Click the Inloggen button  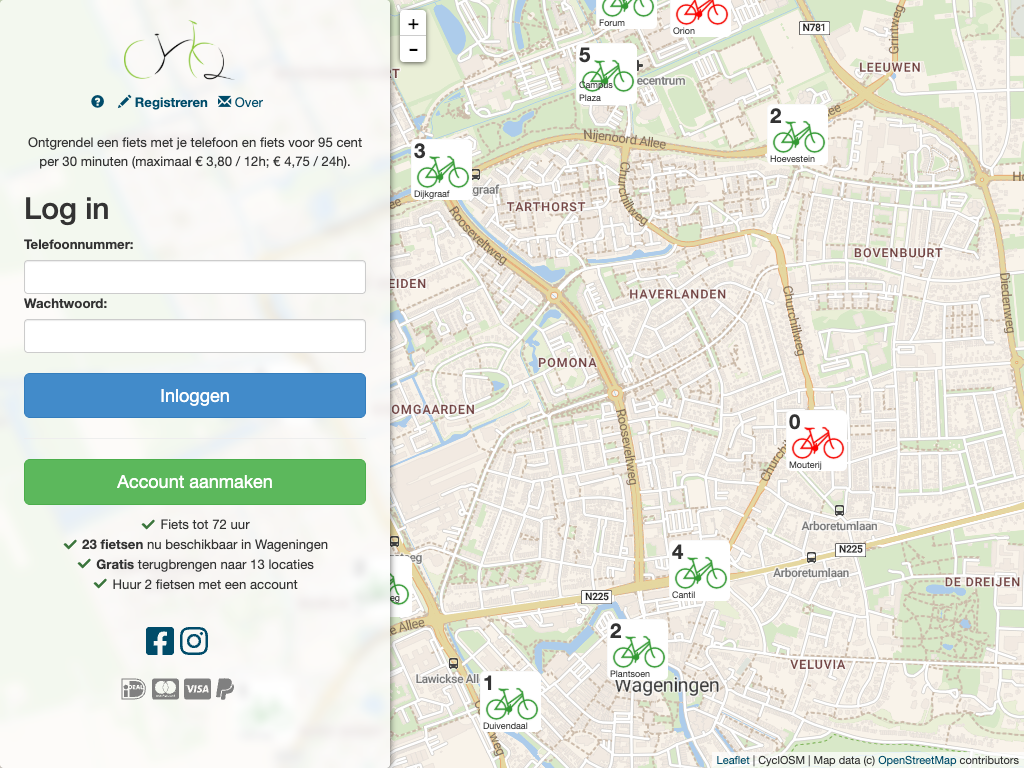(x=195, y=396)
